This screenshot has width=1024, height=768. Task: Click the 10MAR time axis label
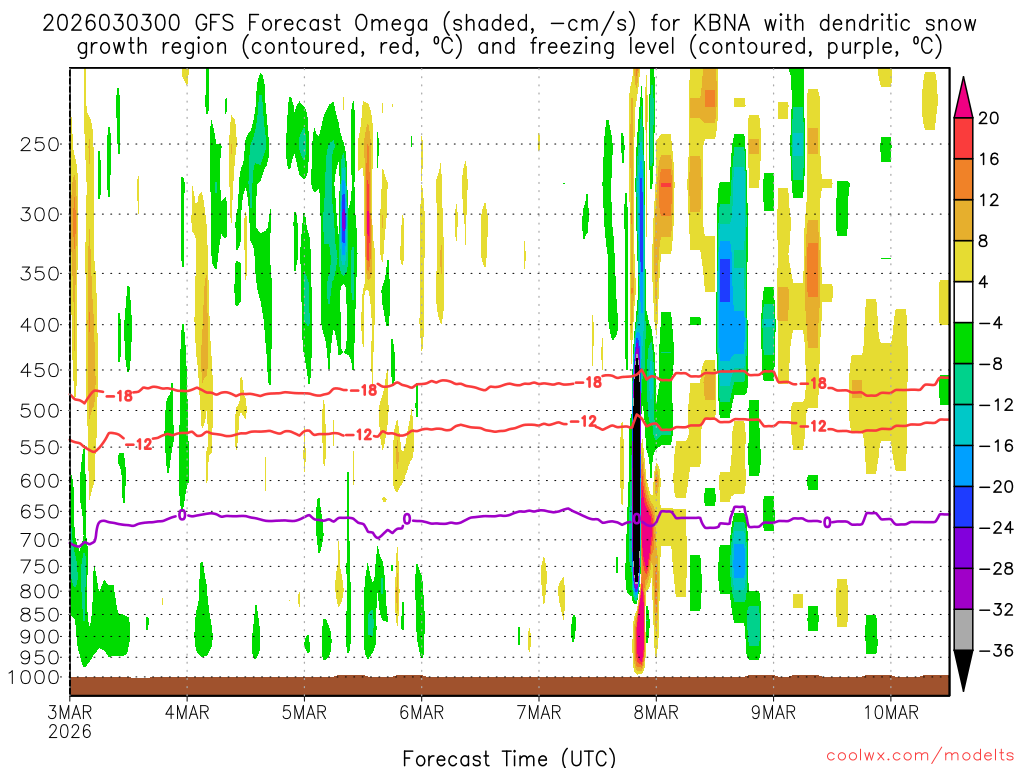click(x=891, y=712)
